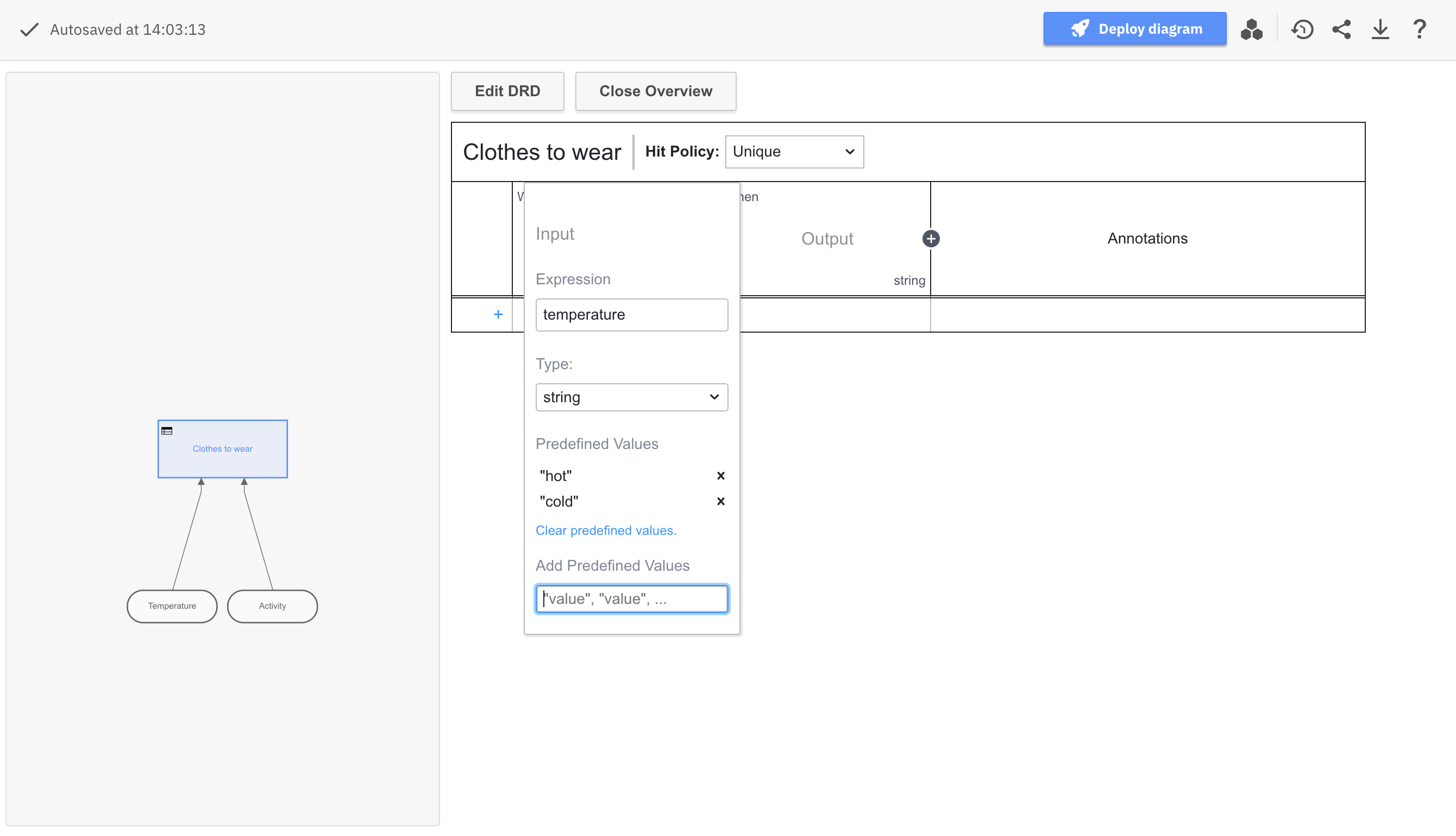Screen dimensions: 1456x836
Task: Open the Type string dropdown
Action: tap(631, 397)
